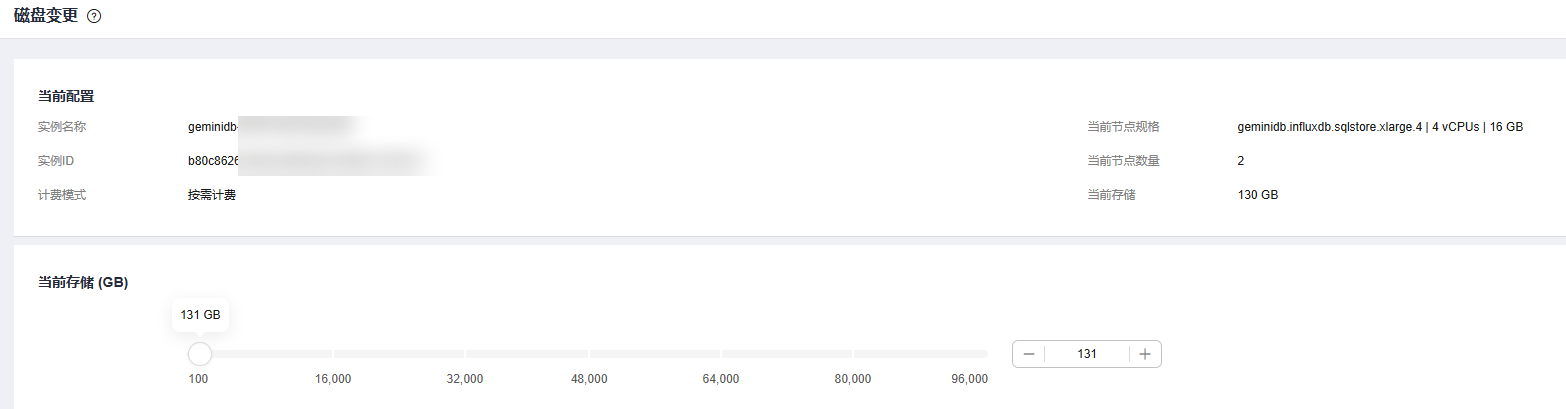Decrease storage with the minus button

point(1029,354)
